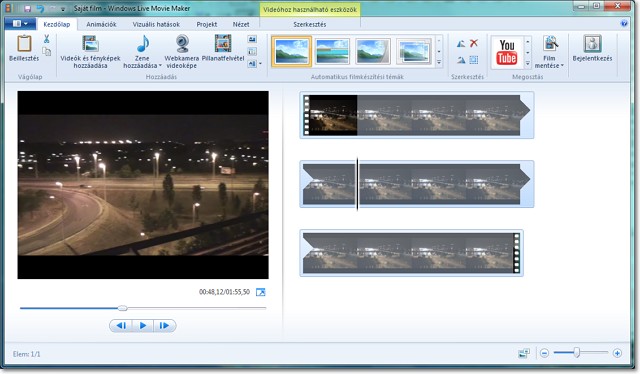Screen dimensions: 640x374
Task: Click the video preview monitor
Action: click(x=143, y=185)
